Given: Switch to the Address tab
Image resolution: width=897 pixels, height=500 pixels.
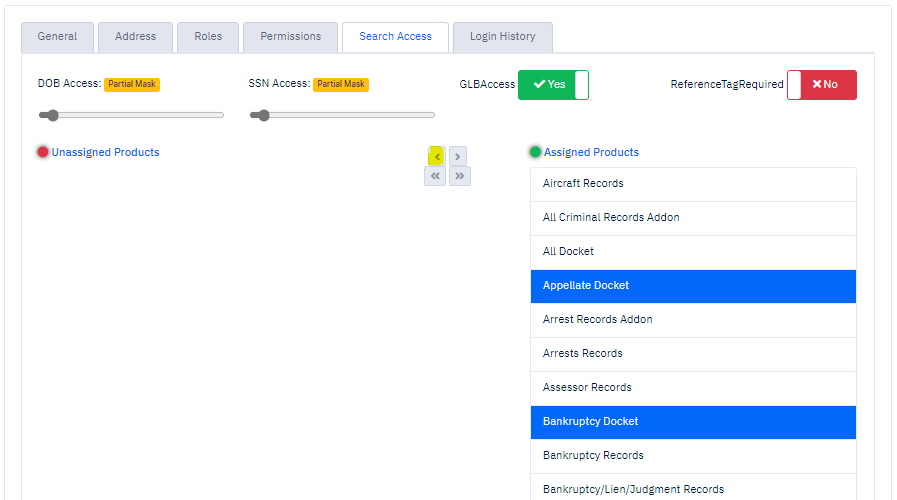Looking at the screenshot, I should pos(136,37).
